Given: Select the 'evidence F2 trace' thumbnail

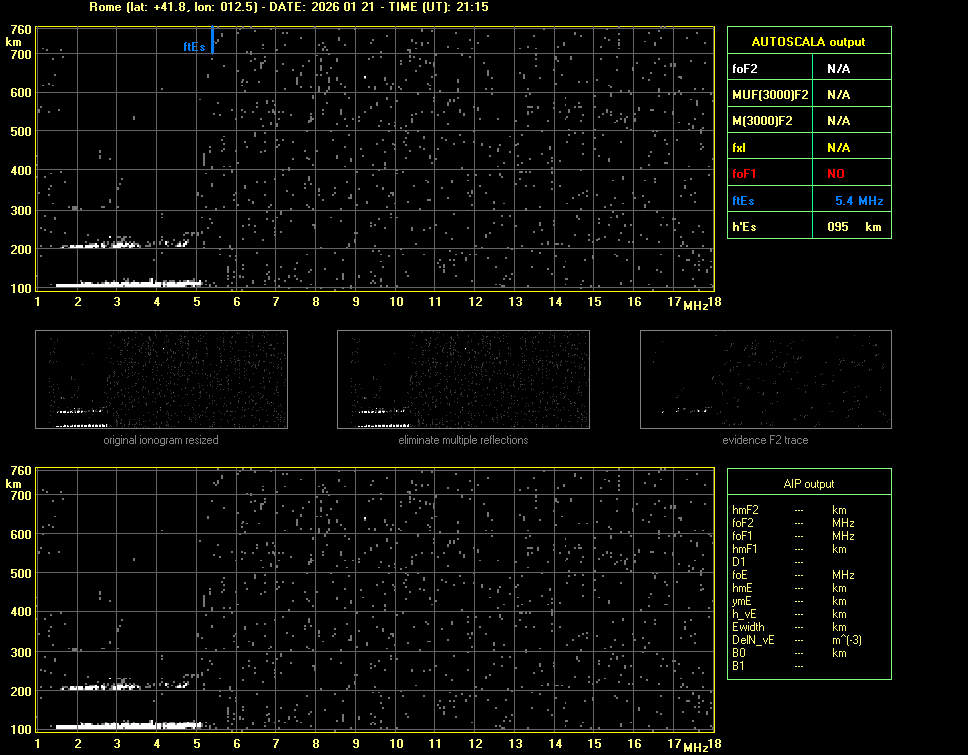Looking at the screenshot, I should tap(765, 379).
